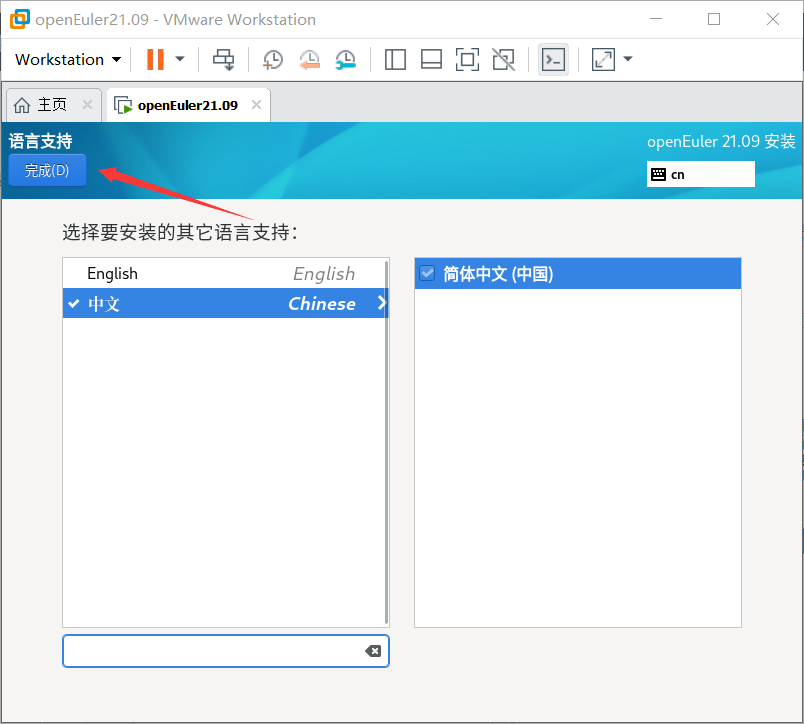Open the stretch display dropdown arrow

[x=628, y=59]
